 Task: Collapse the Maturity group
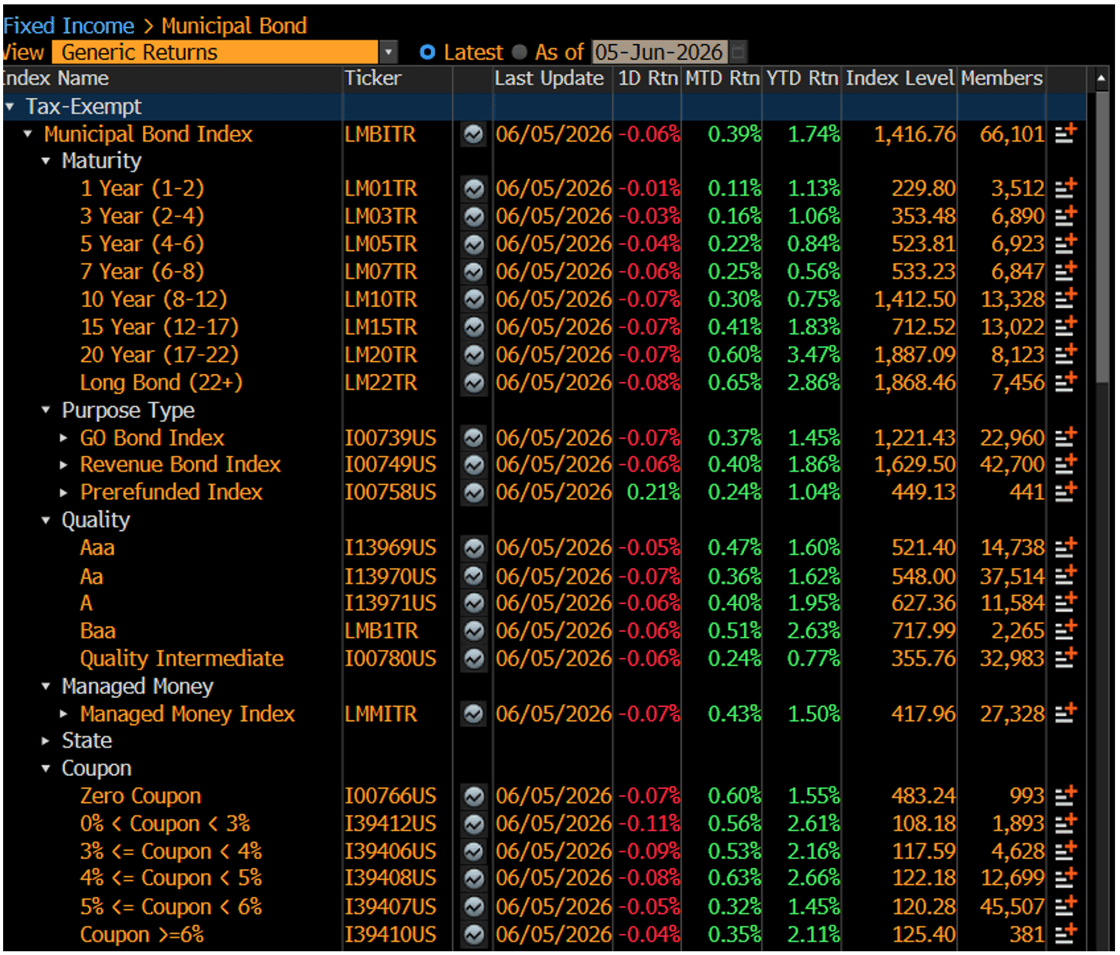click(x=46, y=161)
